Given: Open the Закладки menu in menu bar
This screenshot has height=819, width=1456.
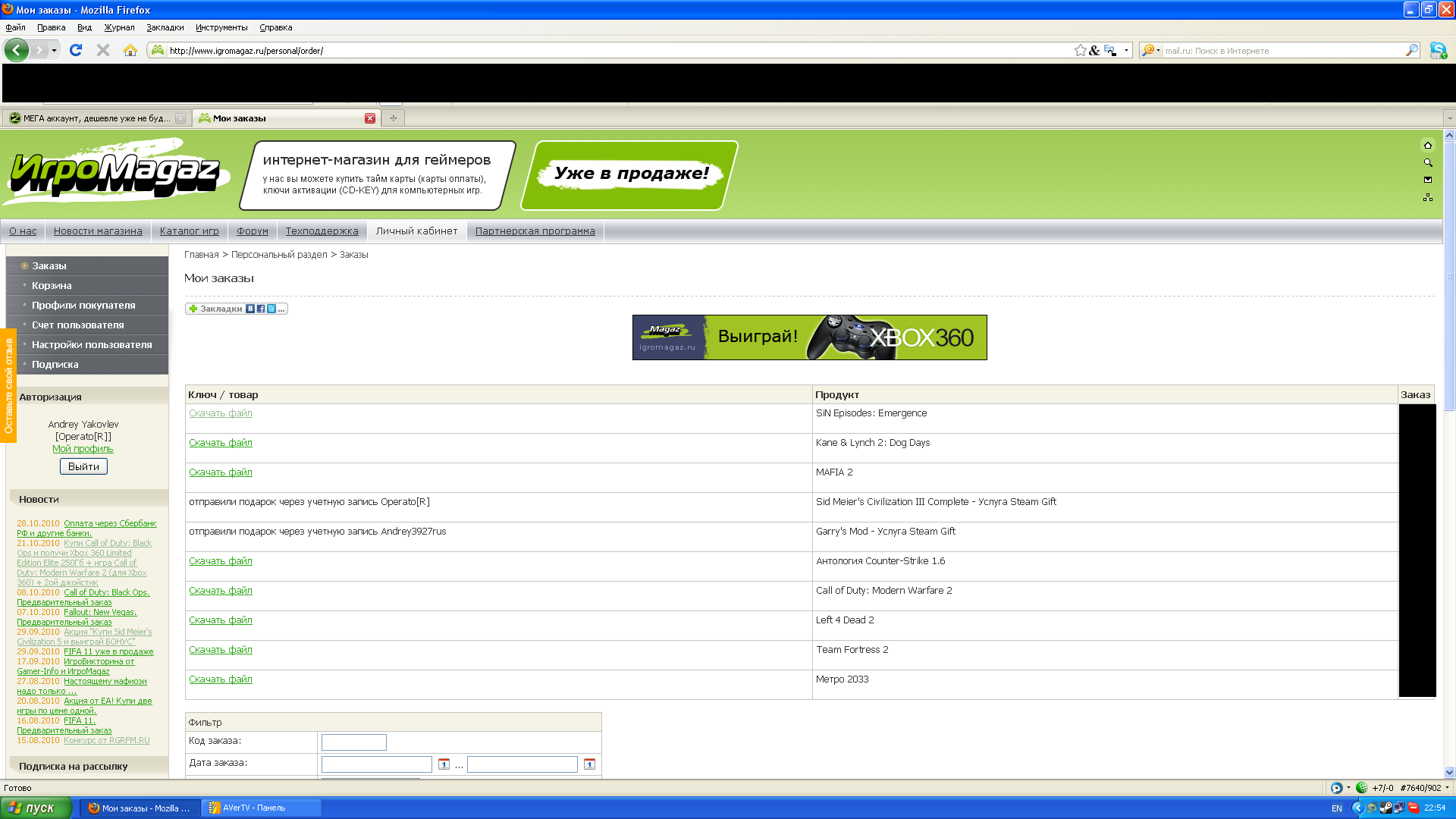Looking at the screenshot, I should tap(165, 27).
